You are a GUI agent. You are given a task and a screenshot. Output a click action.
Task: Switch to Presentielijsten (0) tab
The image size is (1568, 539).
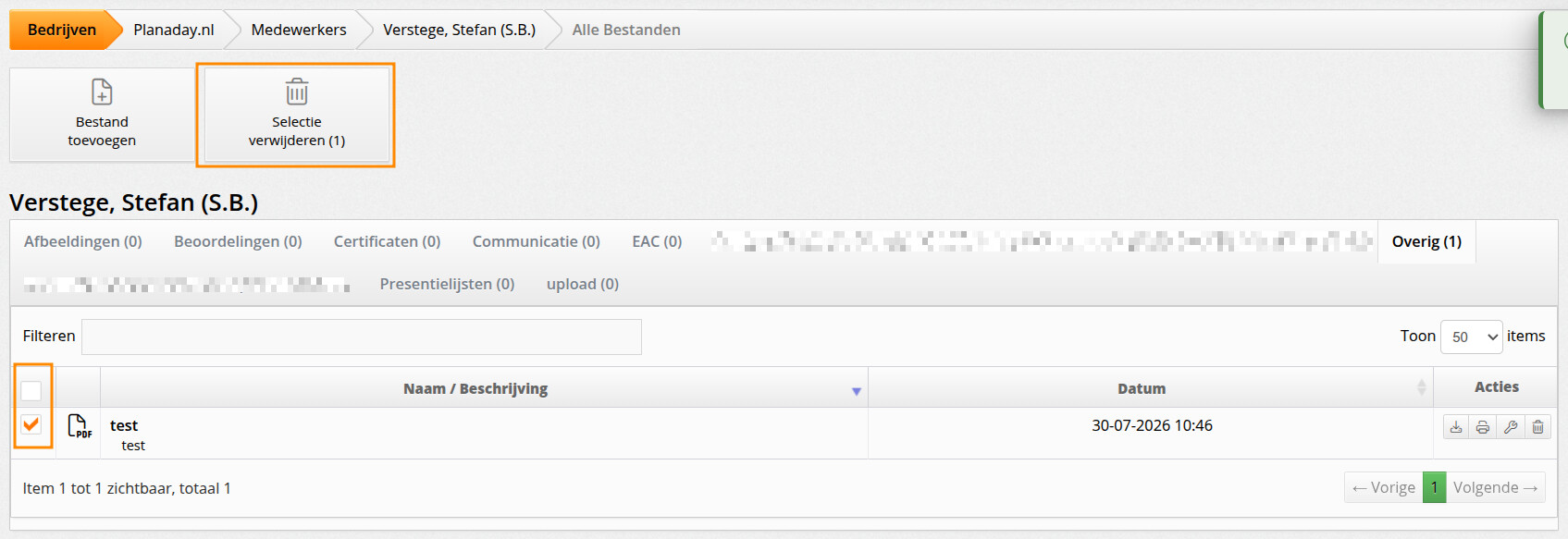click(447, 284)
